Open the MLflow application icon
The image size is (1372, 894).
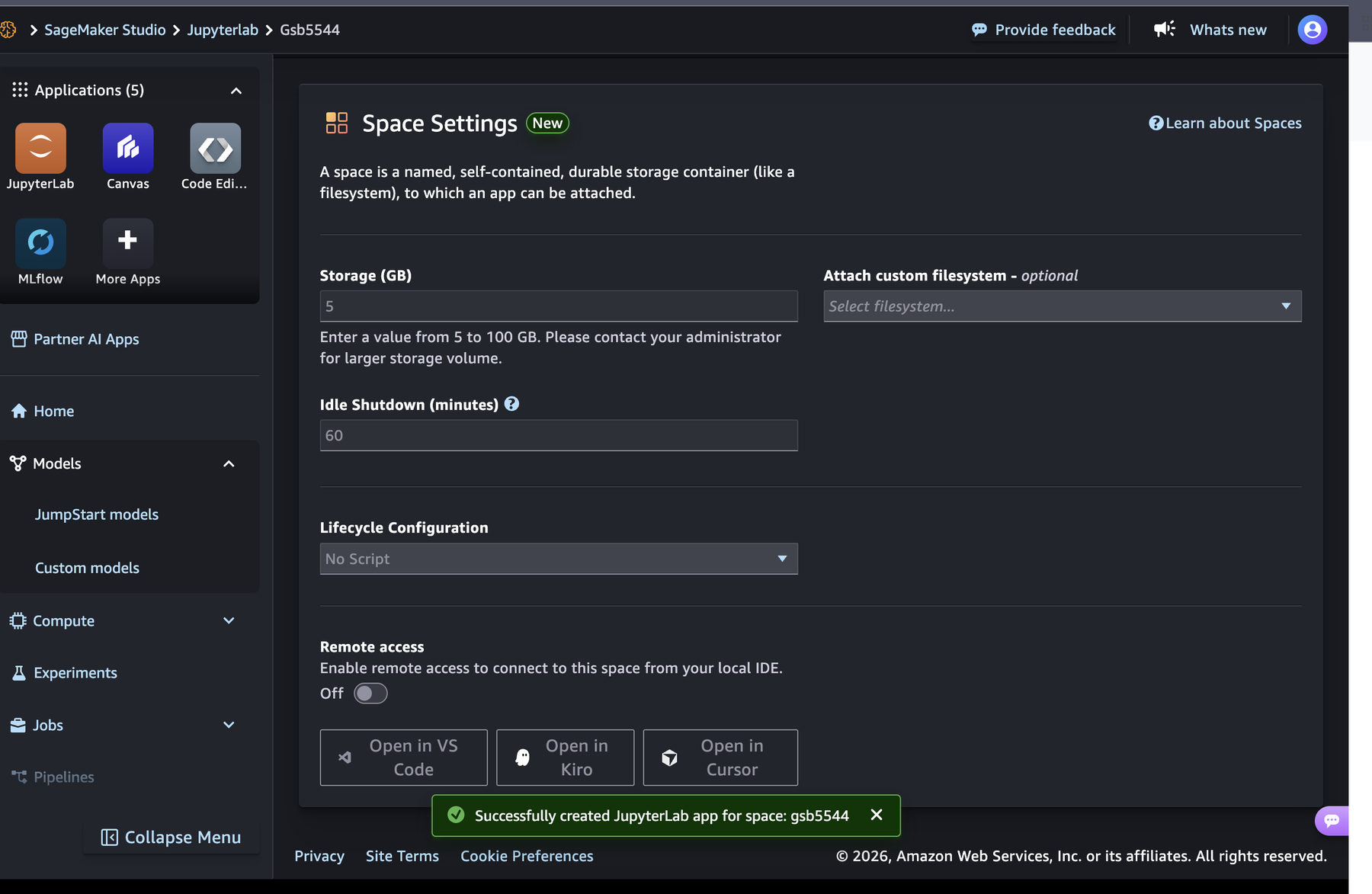(x=40, y=244)
